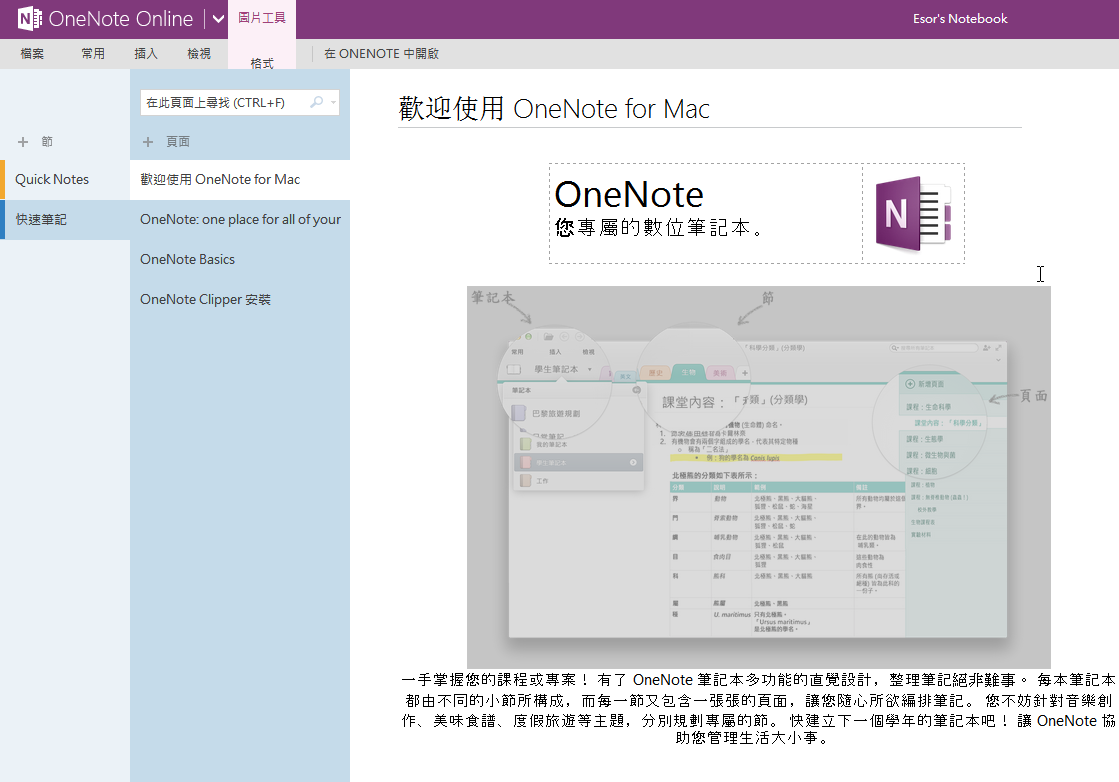
Task: Click the OneNote logo icon in header
Action: [29, 19]
